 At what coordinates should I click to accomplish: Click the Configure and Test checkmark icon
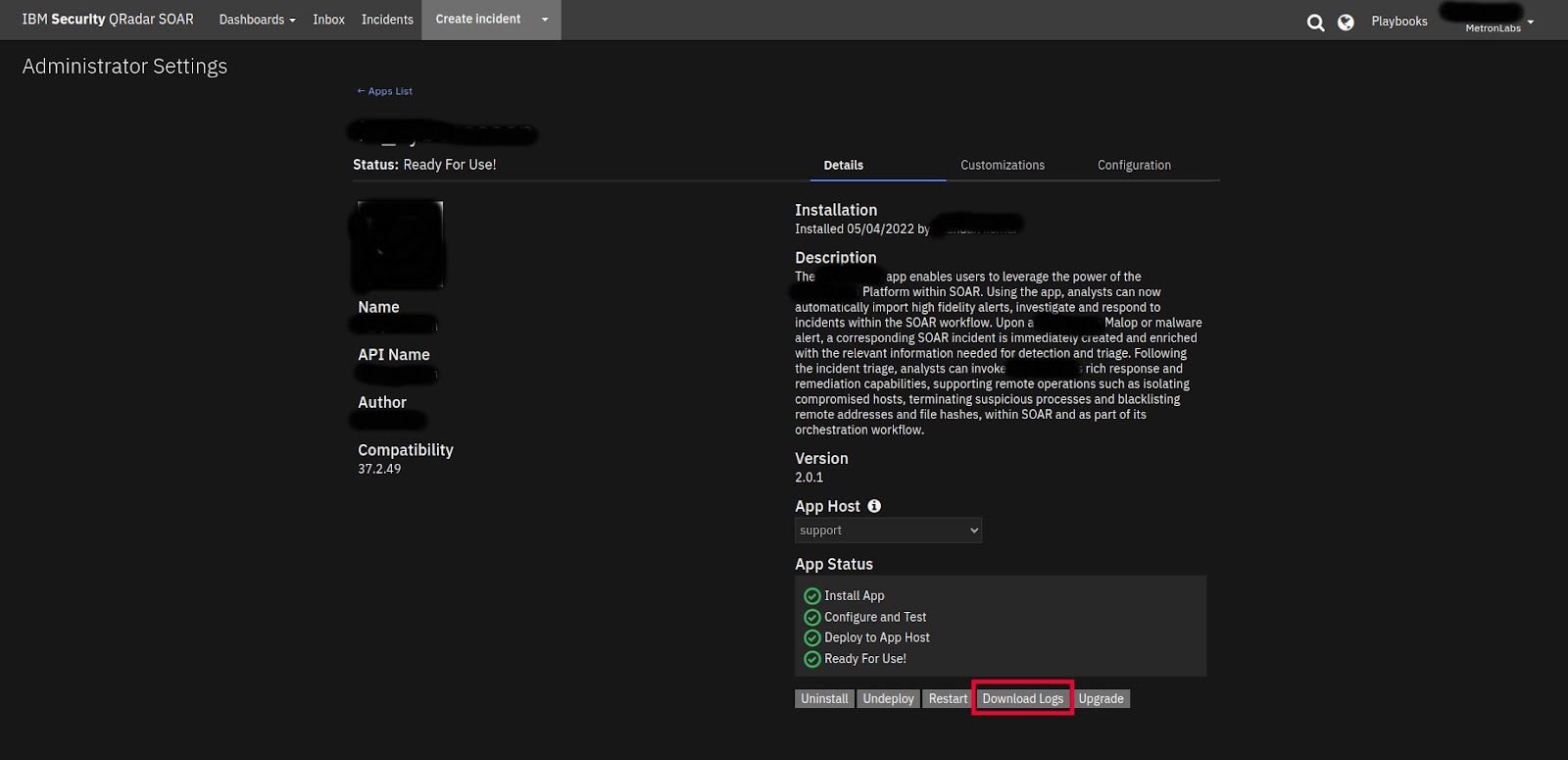(811, 617)
